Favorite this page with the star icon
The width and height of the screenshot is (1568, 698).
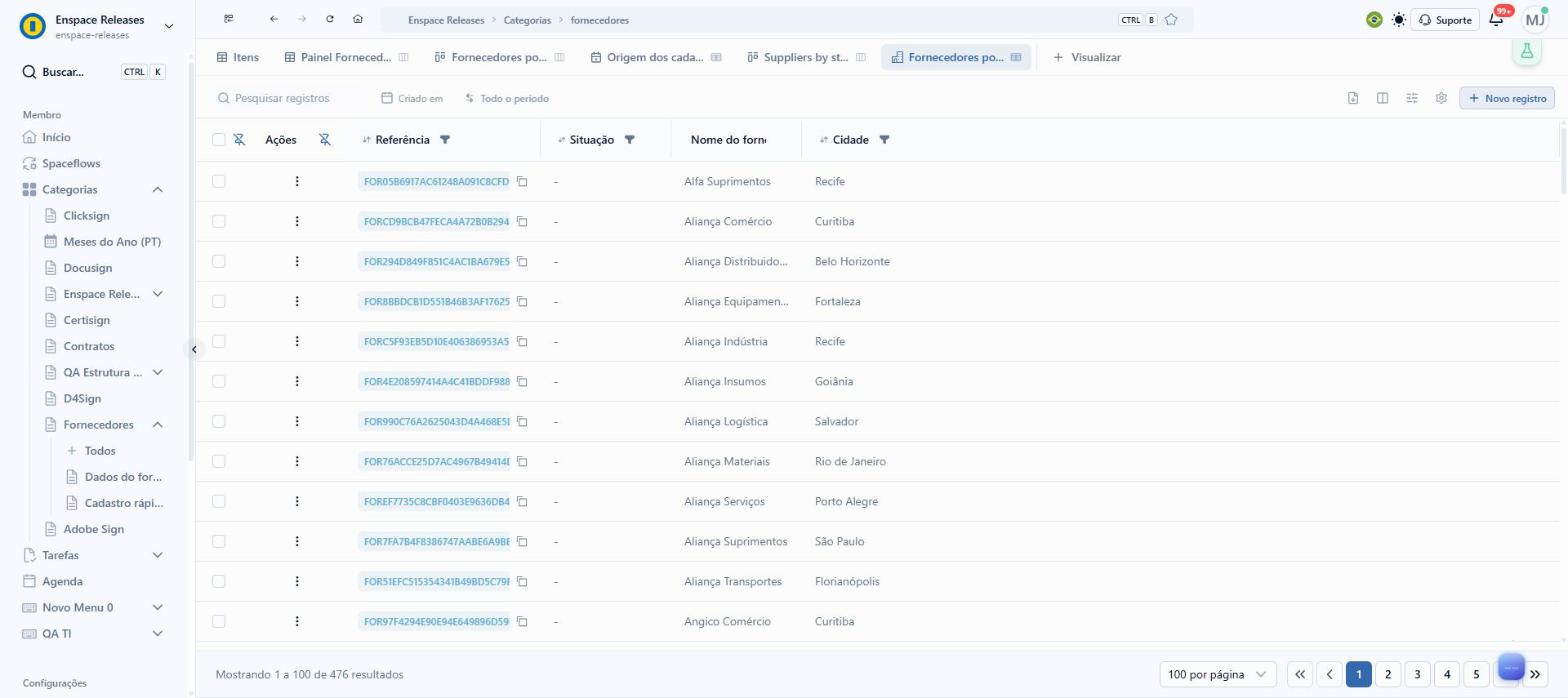point(1171,19)
